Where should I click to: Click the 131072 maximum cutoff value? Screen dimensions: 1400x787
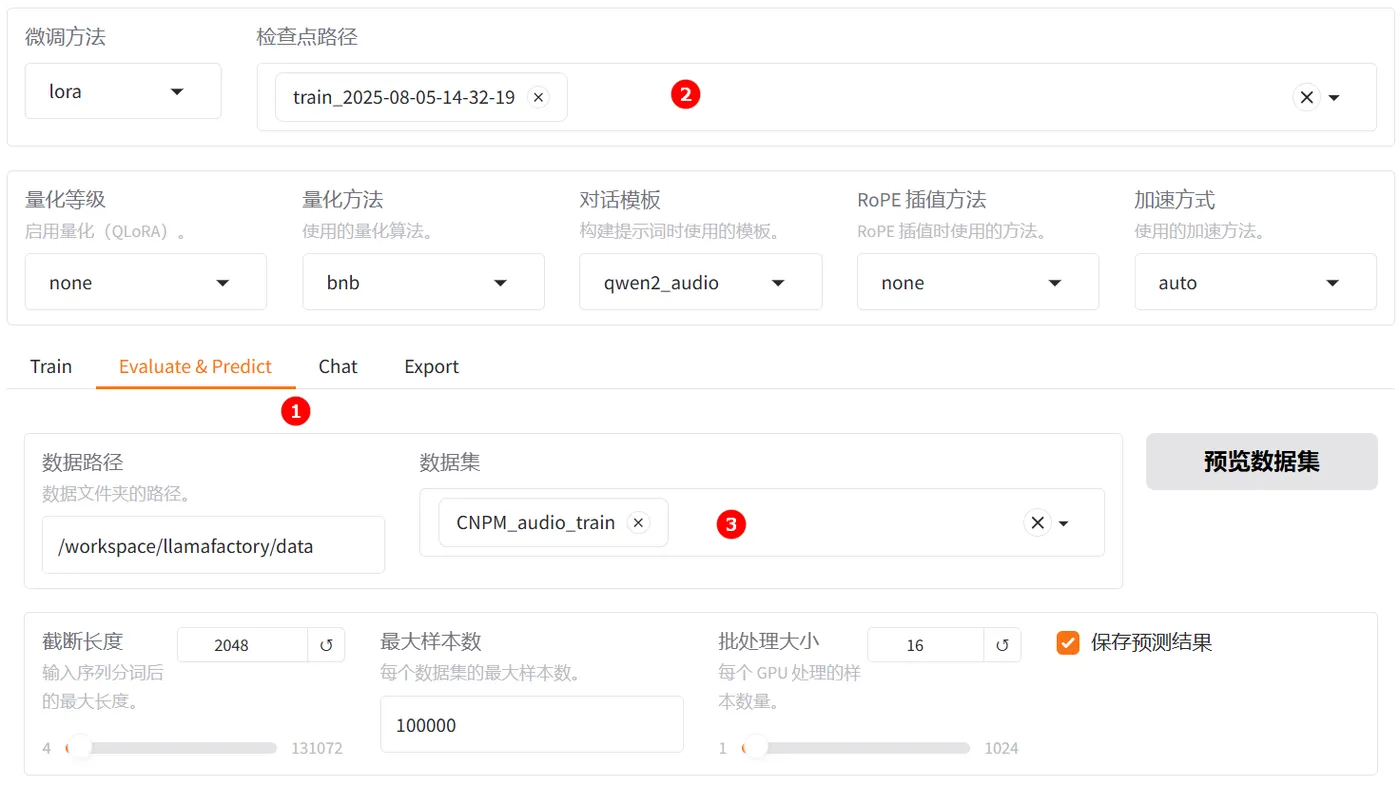click(x=316, y=748)
